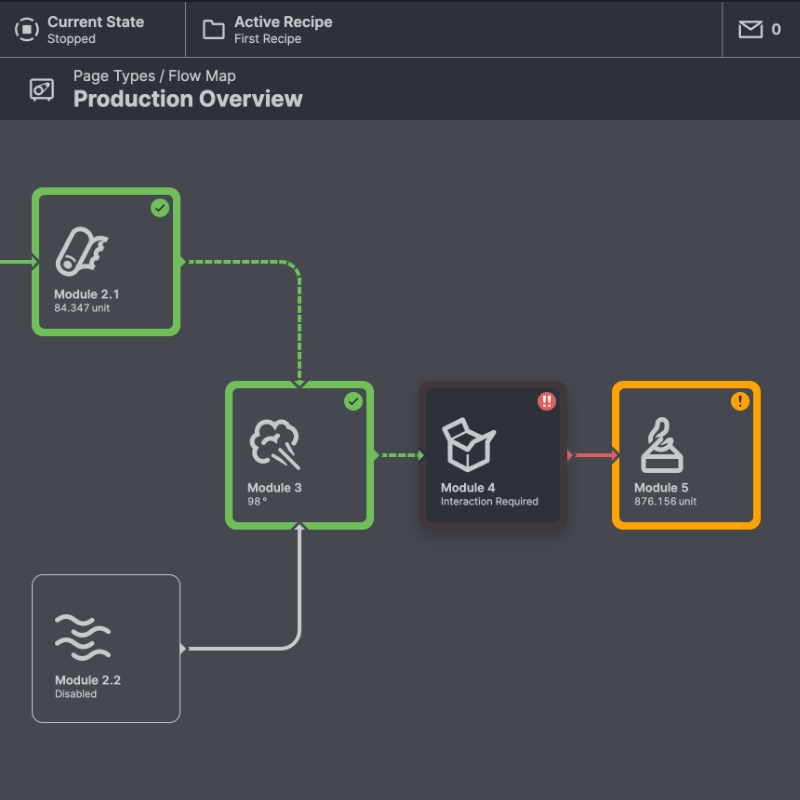The image size is (800, 800).
Task: Click the message count '0'
Action: (776, 29)
